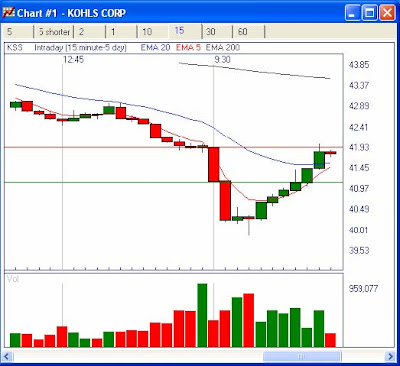Click the 12:45 time marker label
400x366 pixels.
point(74,60)
